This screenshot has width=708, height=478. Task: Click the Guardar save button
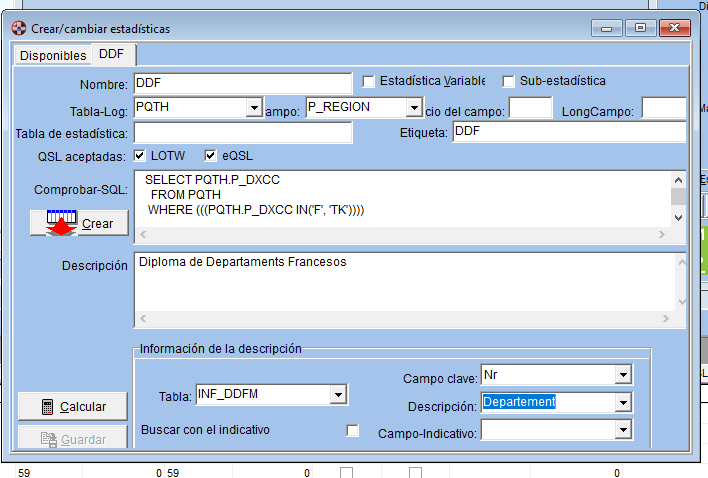click(73, 439)
